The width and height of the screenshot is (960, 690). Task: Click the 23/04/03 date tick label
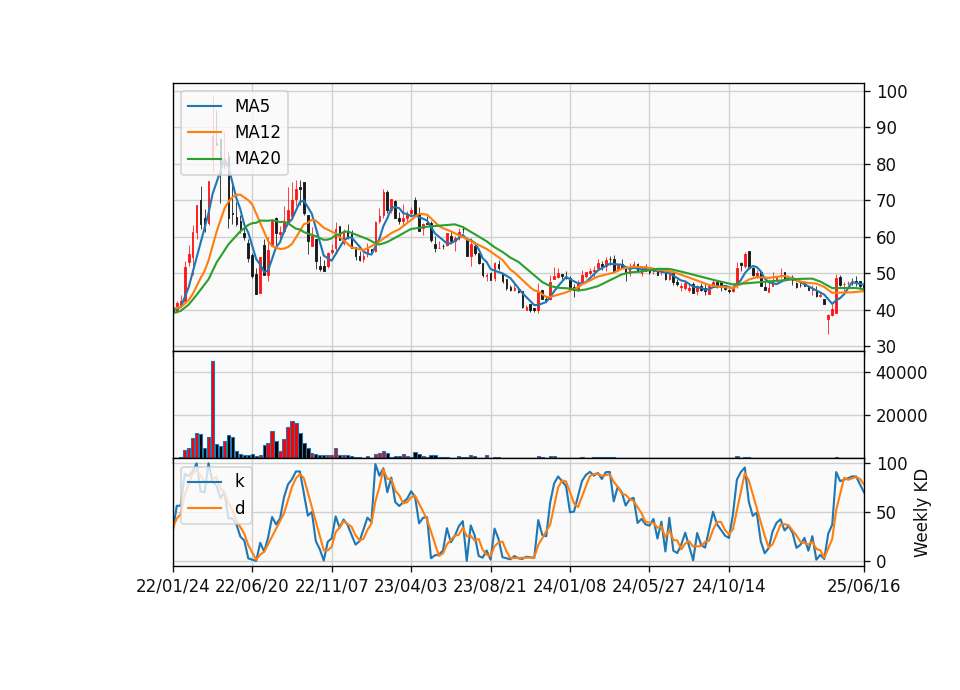(x=411, y=586)
